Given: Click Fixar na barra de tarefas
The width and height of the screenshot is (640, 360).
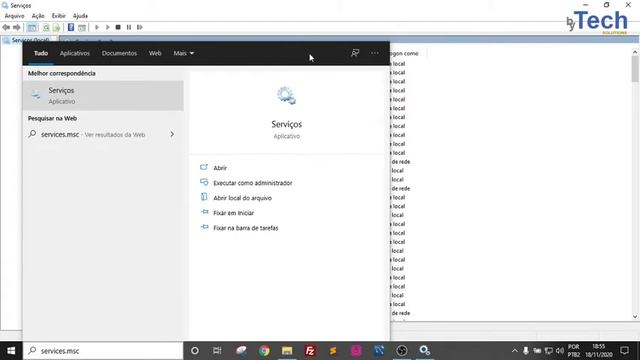Looking at the screenshot, I should tap(245, 228).
